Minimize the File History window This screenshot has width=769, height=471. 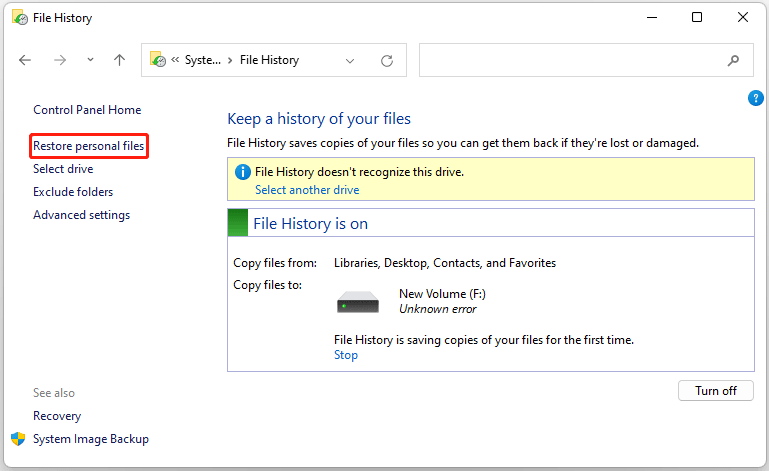(652, 17)
